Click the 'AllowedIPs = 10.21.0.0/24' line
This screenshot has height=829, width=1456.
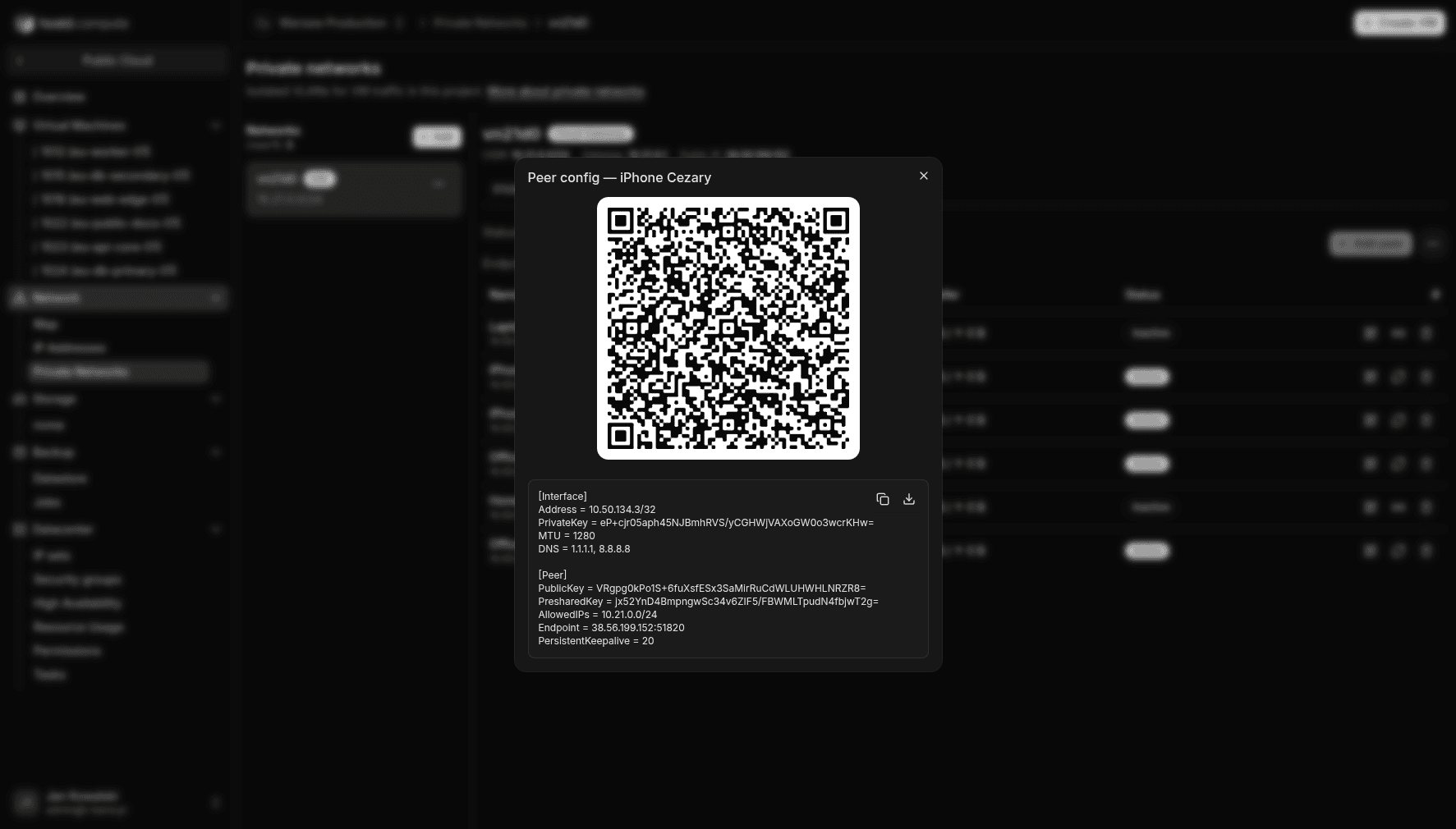point(598,615)
